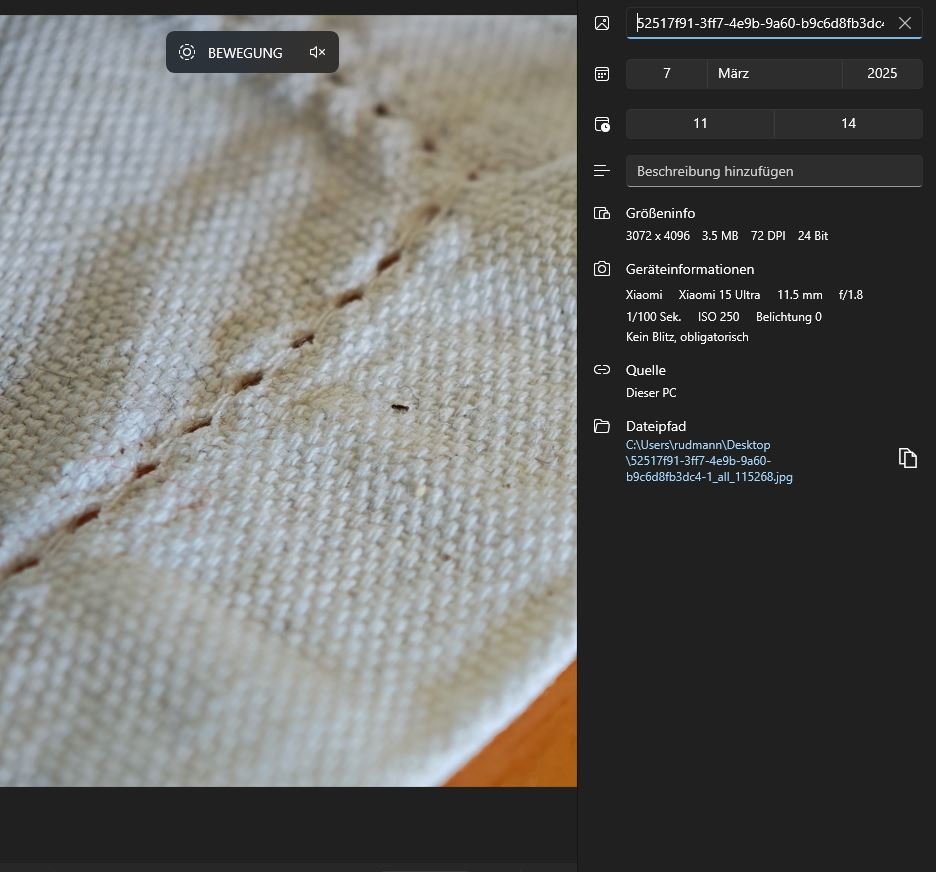Click the clock icon next to the time
Screen dimensions: 936x872
602,124
